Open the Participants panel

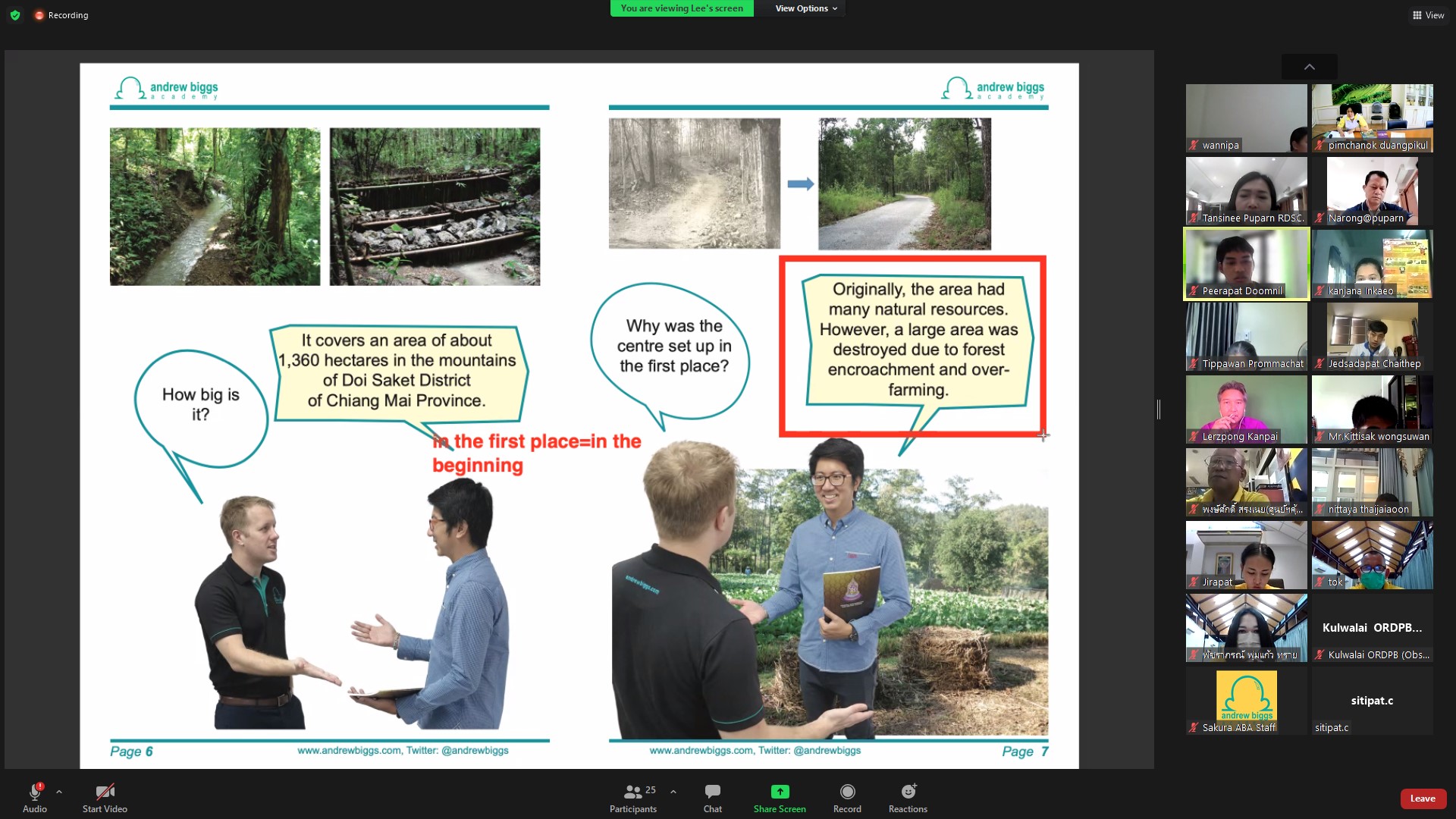pos(633,798)
